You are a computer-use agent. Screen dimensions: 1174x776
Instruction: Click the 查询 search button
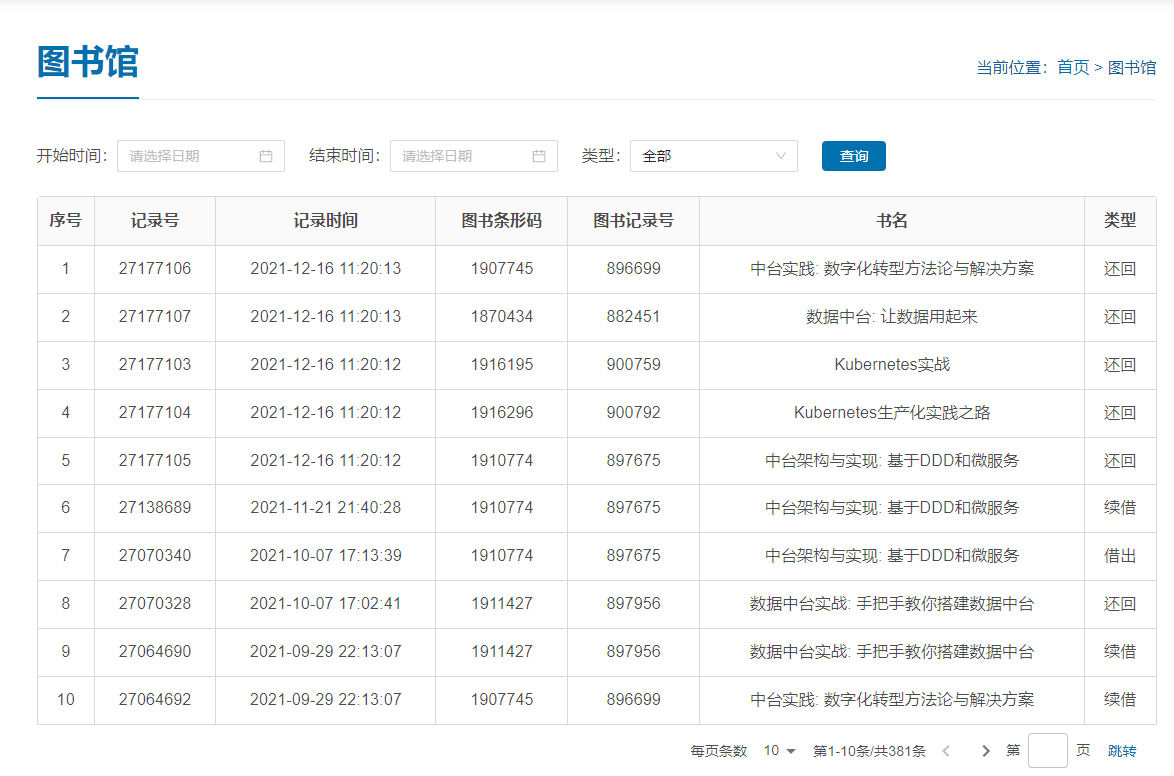click(x=853, y=156)
